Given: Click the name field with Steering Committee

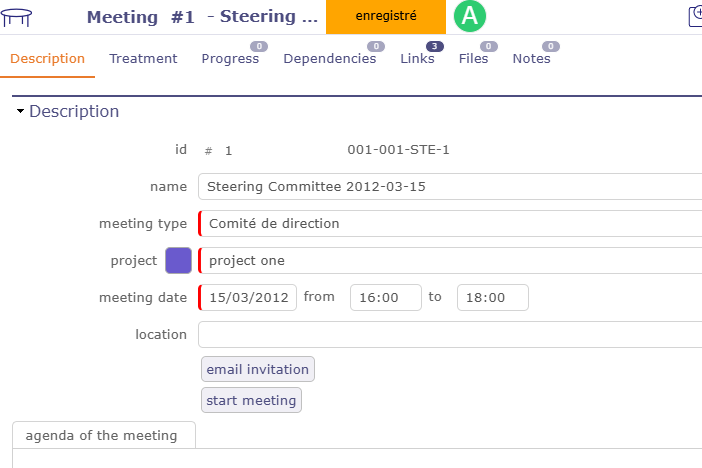Looking at the screenshot, I should pyautogui.click(x=450, y=187).
